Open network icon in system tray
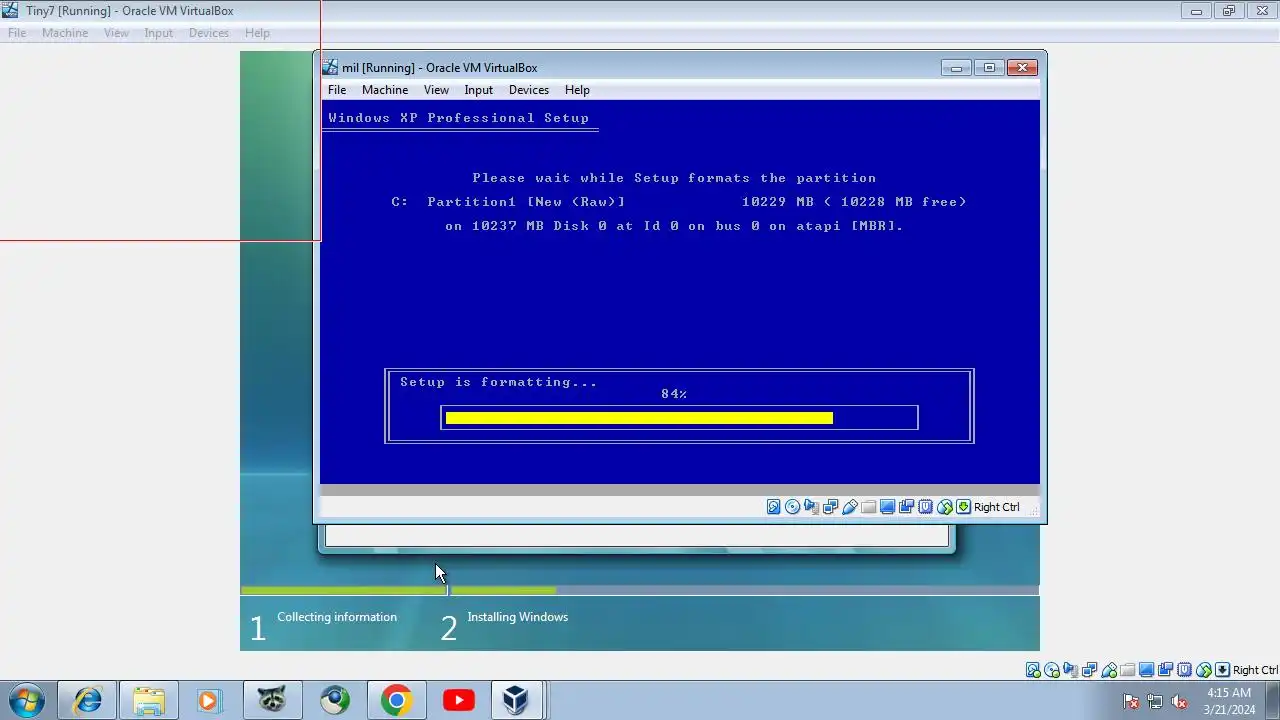The image size is (1280, 720). click(x=1155, y=701)
